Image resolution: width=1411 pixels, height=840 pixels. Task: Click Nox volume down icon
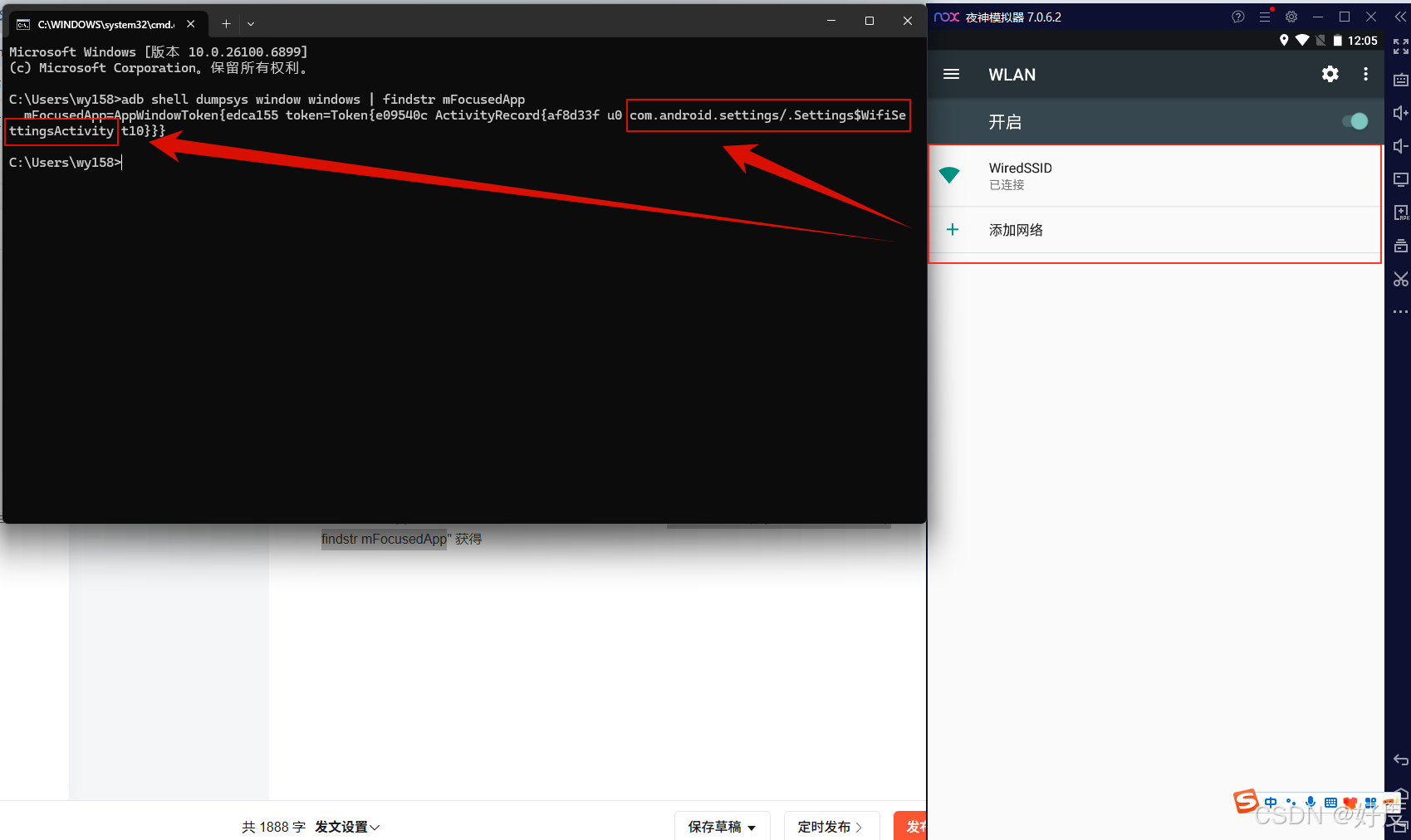tap(1401, 146)
